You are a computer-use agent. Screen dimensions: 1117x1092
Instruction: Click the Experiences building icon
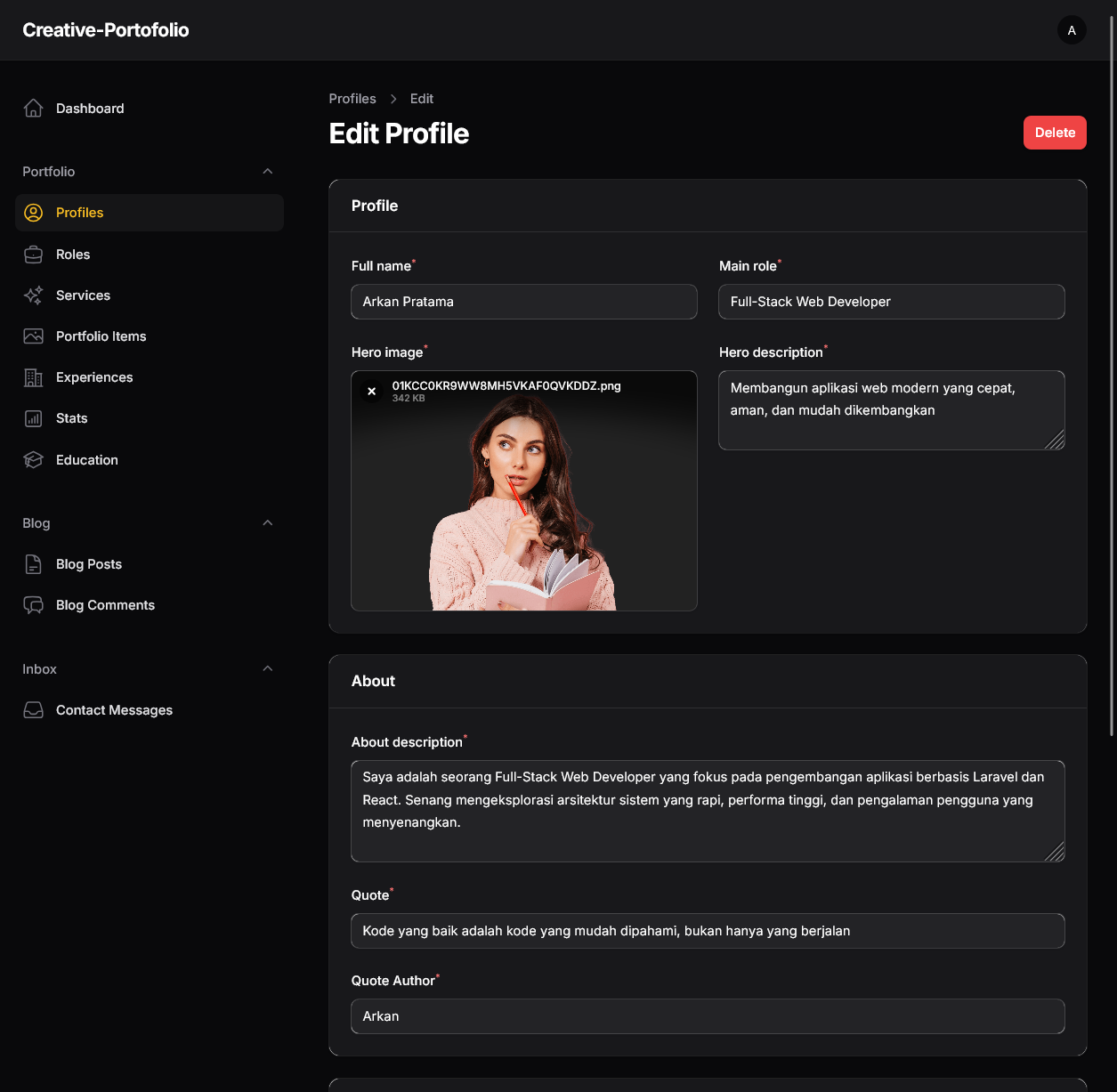pyautogui.click(x=33, y=376)
